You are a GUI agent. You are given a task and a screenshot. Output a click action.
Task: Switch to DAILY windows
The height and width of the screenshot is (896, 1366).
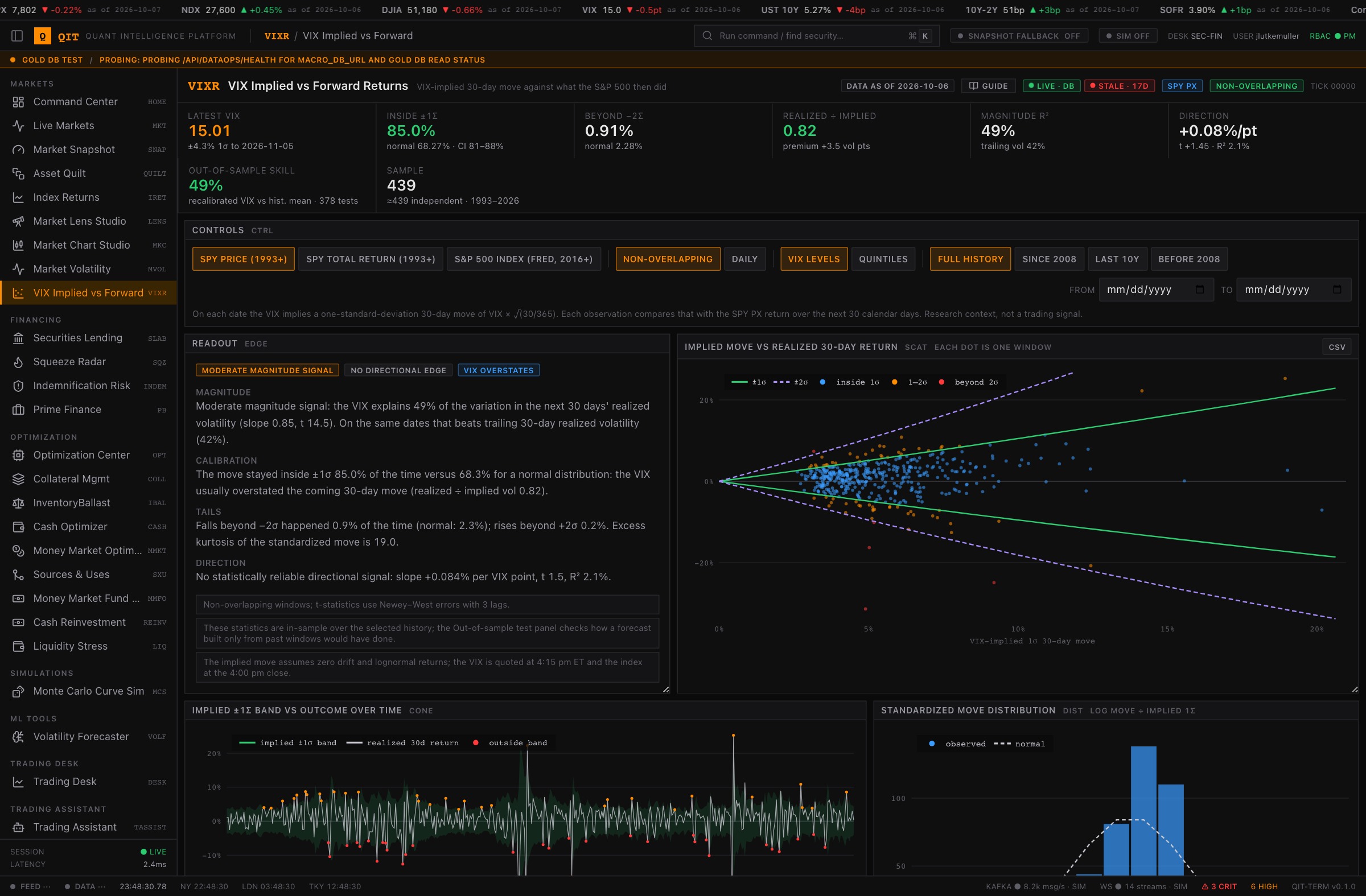pyautogui.click(x=744, y=259)
